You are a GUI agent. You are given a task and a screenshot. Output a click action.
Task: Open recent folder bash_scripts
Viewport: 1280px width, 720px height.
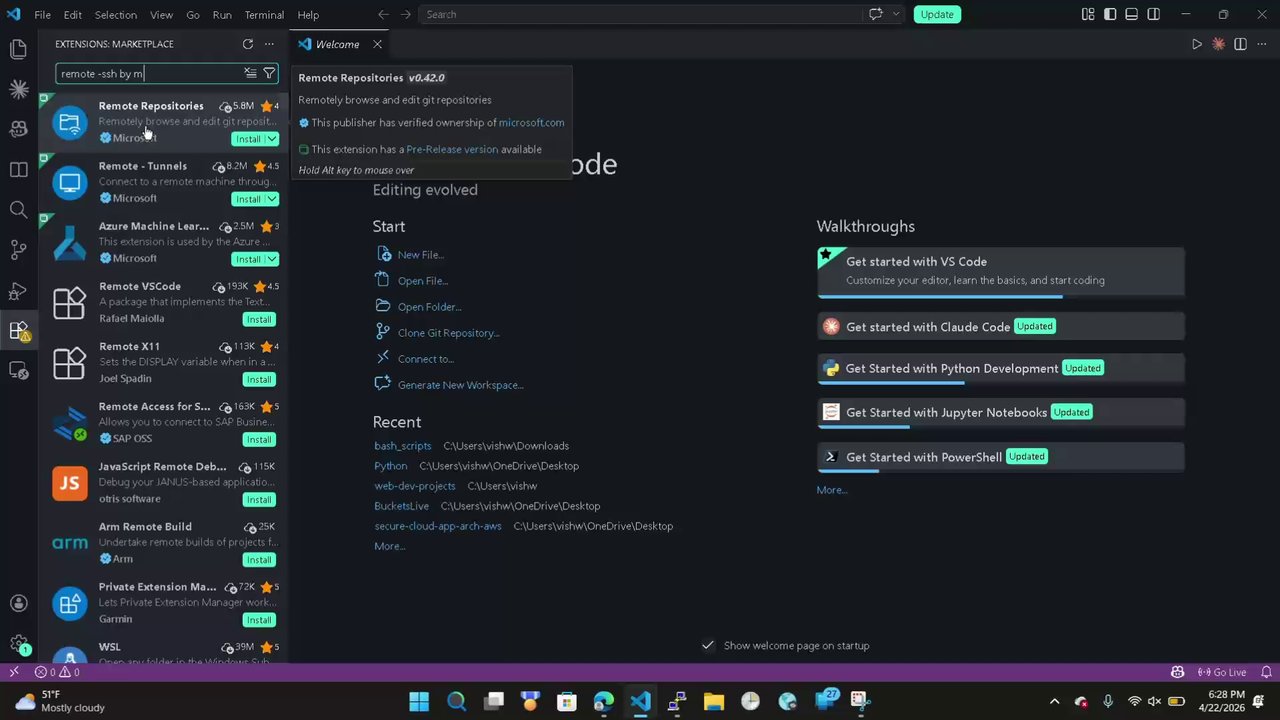[x=403, y=446]
